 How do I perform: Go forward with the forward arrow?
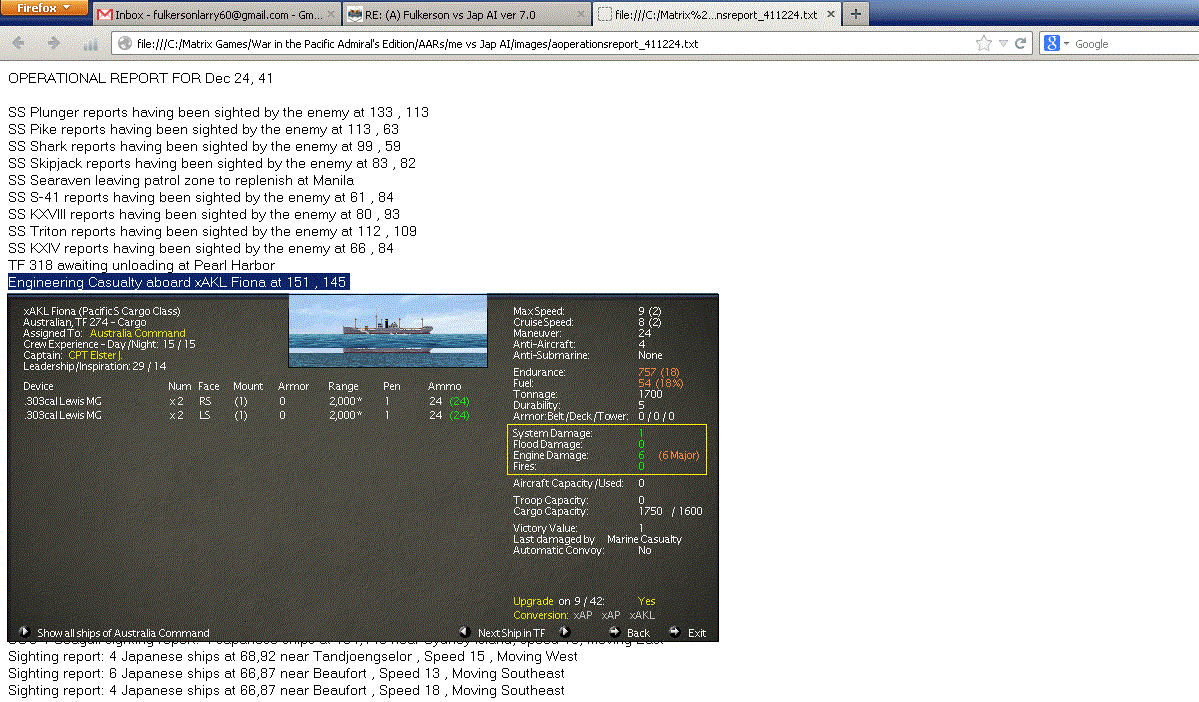tap(54, 44)
